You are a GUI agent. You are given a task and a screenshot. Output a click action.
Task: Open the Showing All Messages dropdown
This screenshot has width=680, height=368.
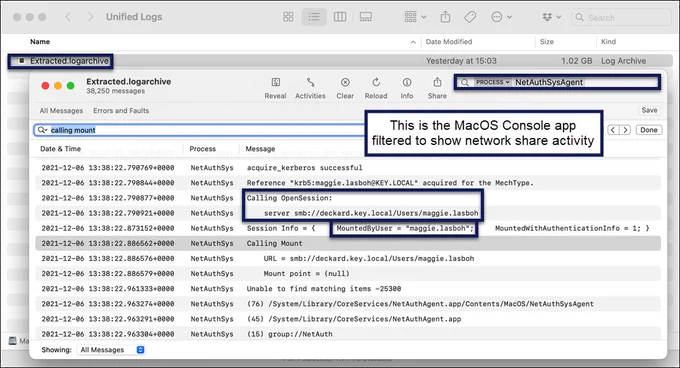112,350
